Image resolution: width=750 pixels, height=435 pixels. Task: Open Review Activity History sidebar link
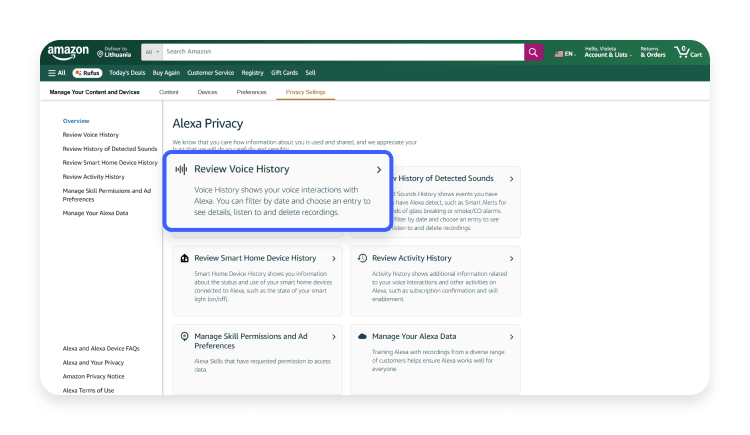[x=94, y=177]
